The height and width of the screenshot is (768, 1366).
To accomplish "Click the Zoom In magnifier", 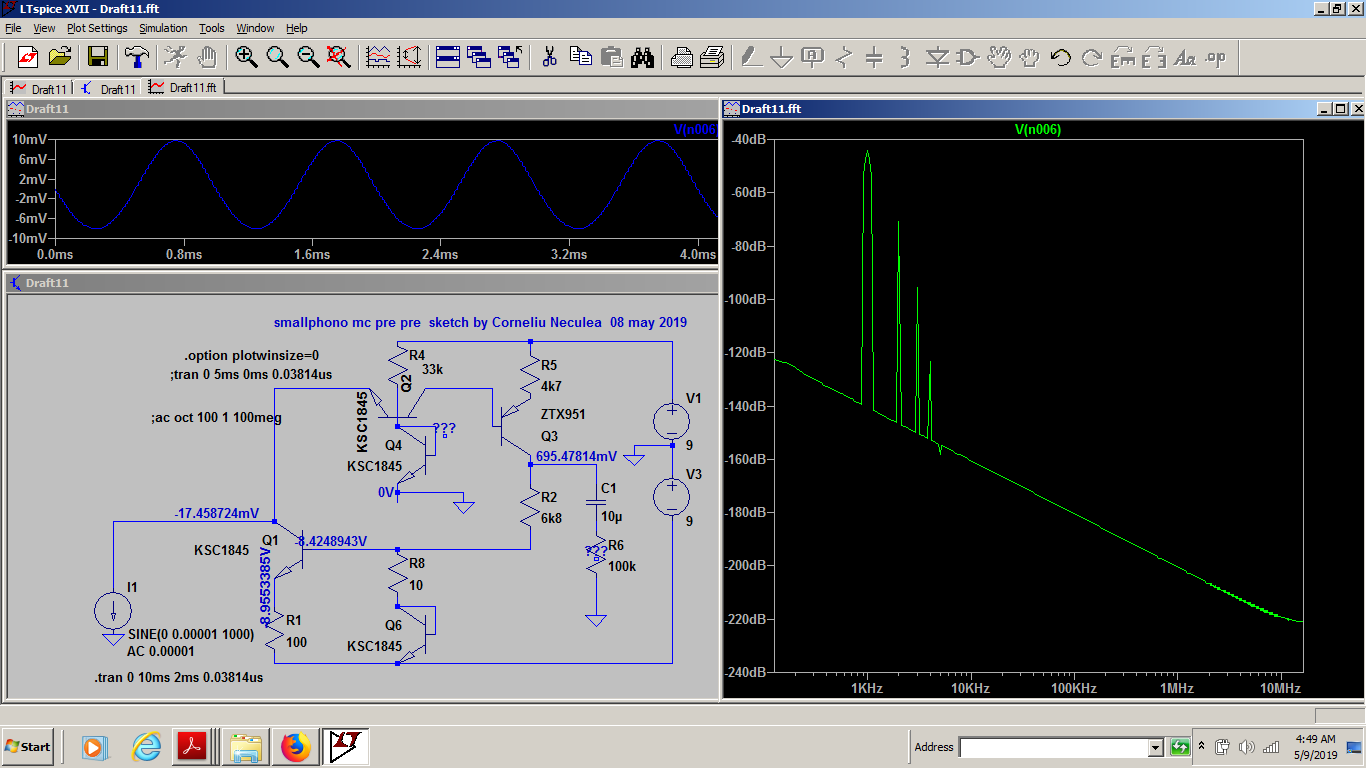I will [246, 56].
